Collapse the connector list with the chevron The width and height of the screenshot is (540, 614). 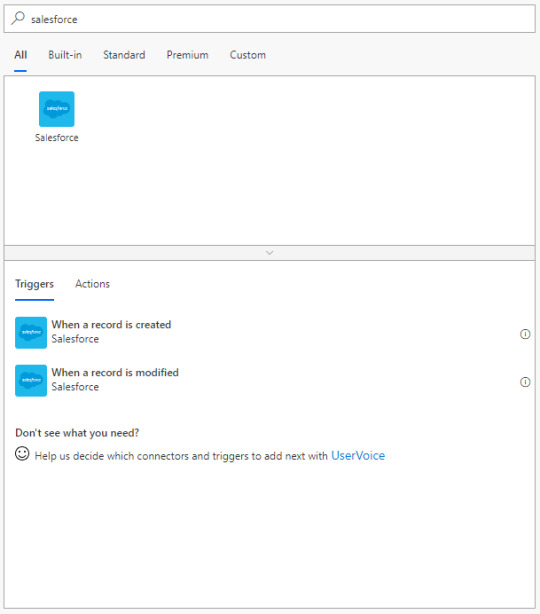[269, 253]
